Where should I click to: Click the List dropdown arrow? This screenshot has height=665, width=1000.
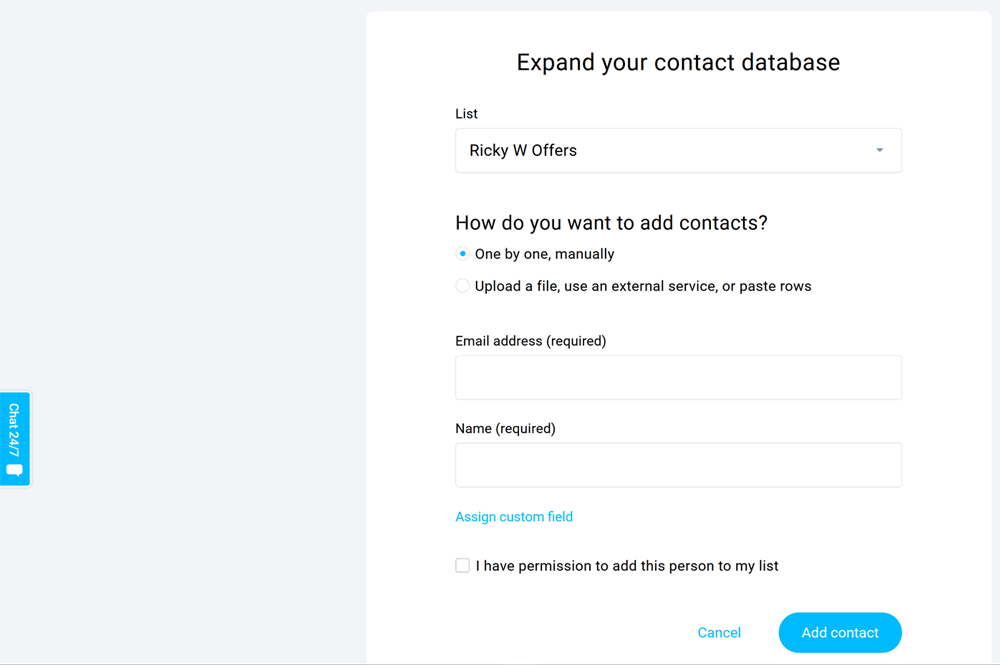(880, 151)
